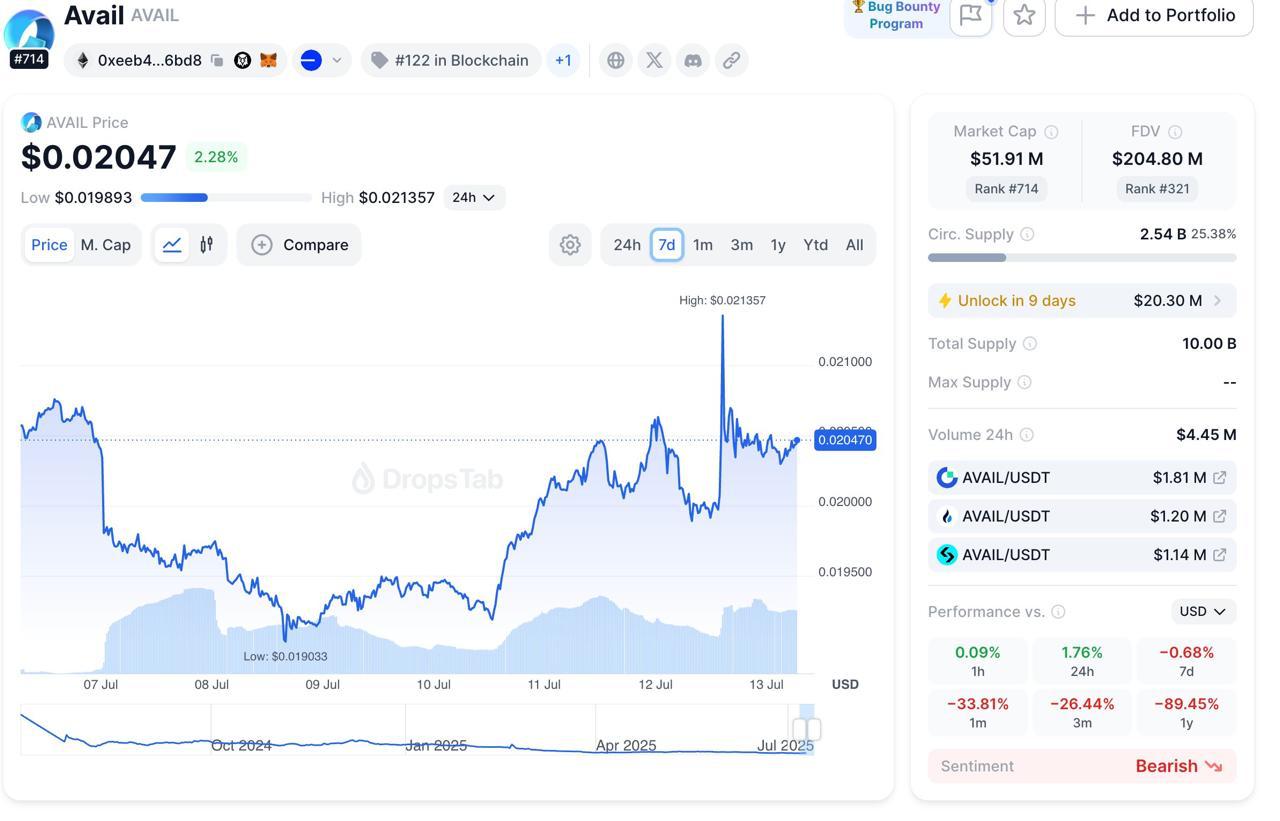Click the circulating supply progress bar
Image resolution: width=1280 pixels, height=821 pixels.
click(x=1082, y=258)
